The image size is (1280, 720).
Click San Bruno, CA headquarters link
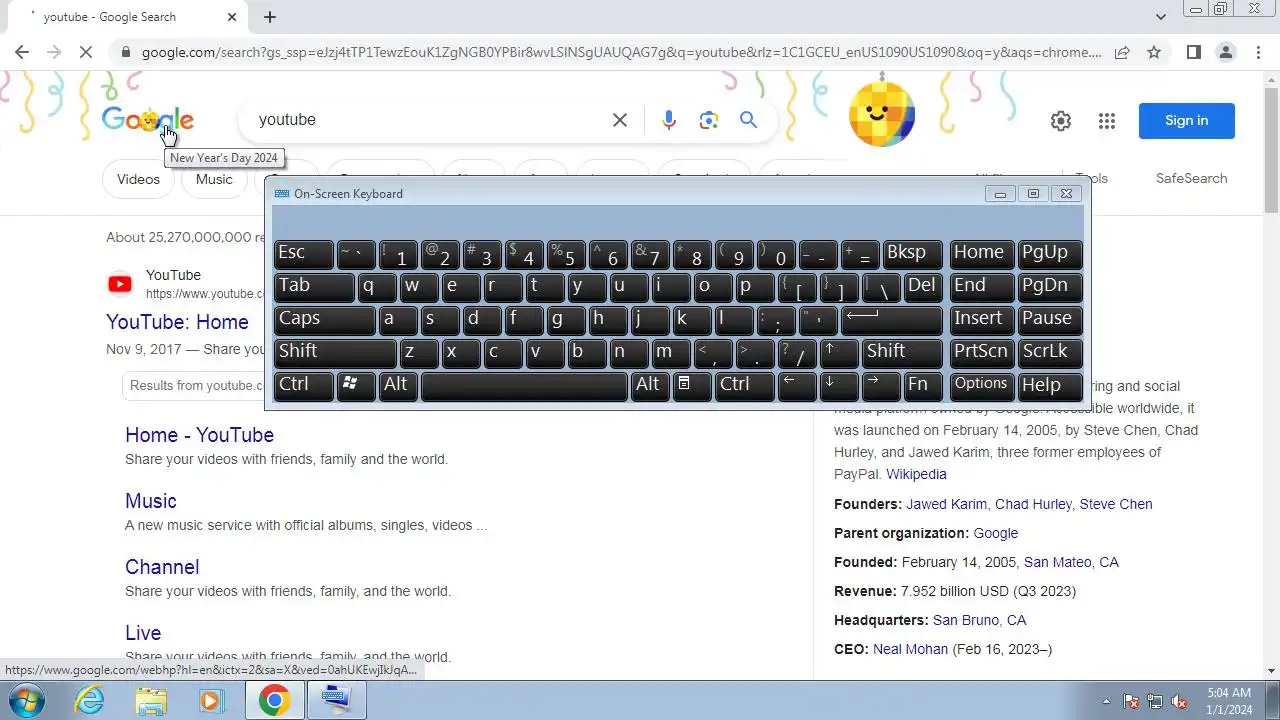point(979,621)
